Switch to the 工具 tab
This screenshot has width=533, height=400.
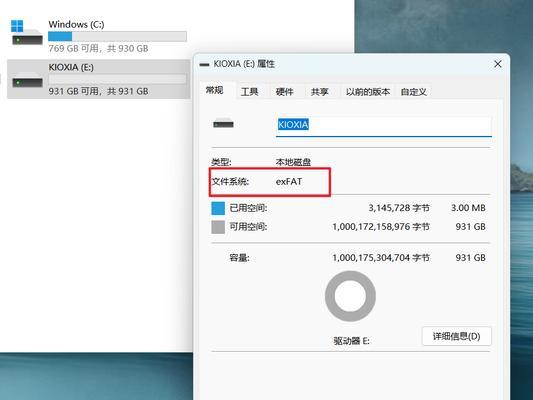click(250, 91)
